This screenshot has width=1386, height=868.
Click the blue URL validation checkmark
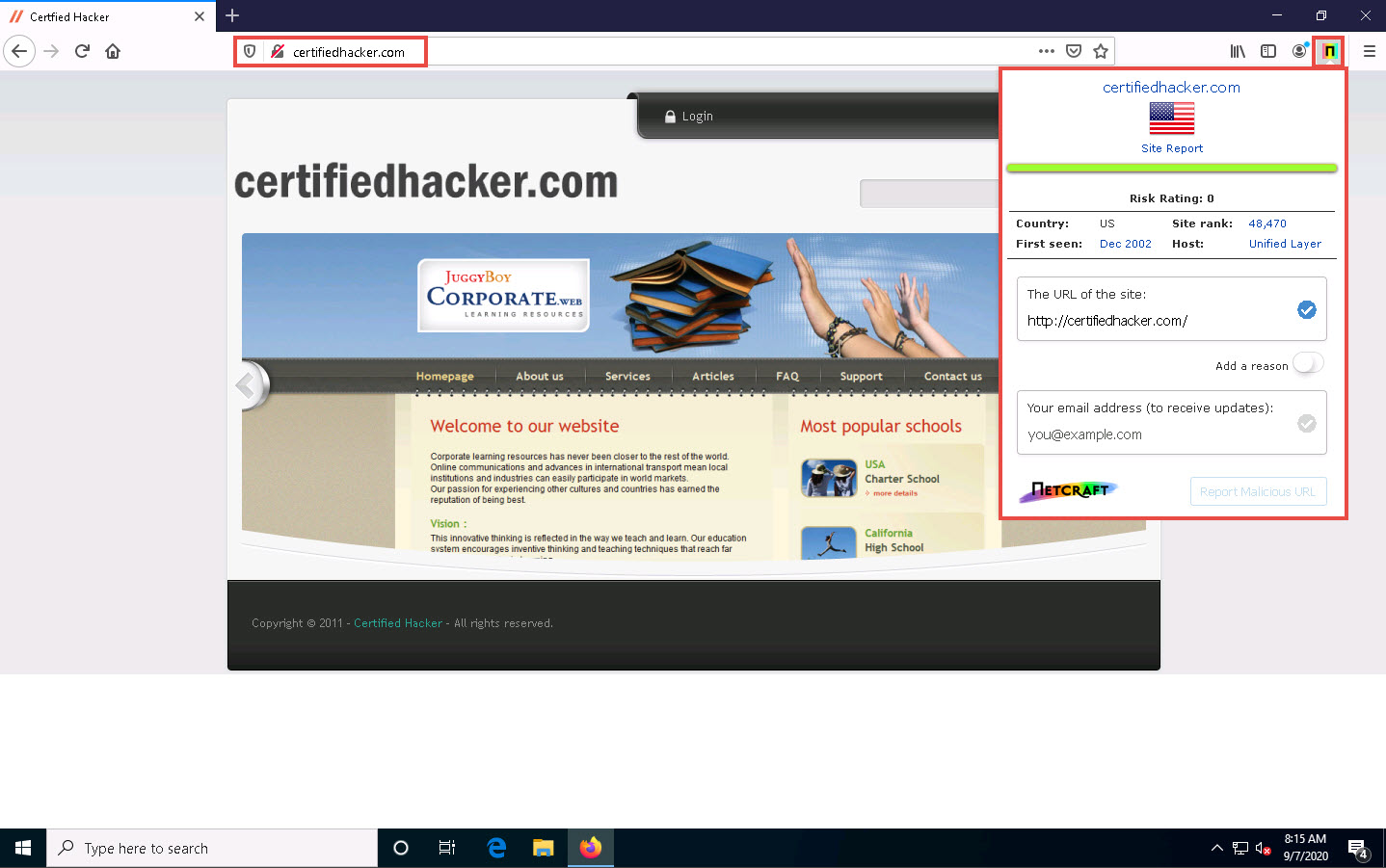[1307, 309]
